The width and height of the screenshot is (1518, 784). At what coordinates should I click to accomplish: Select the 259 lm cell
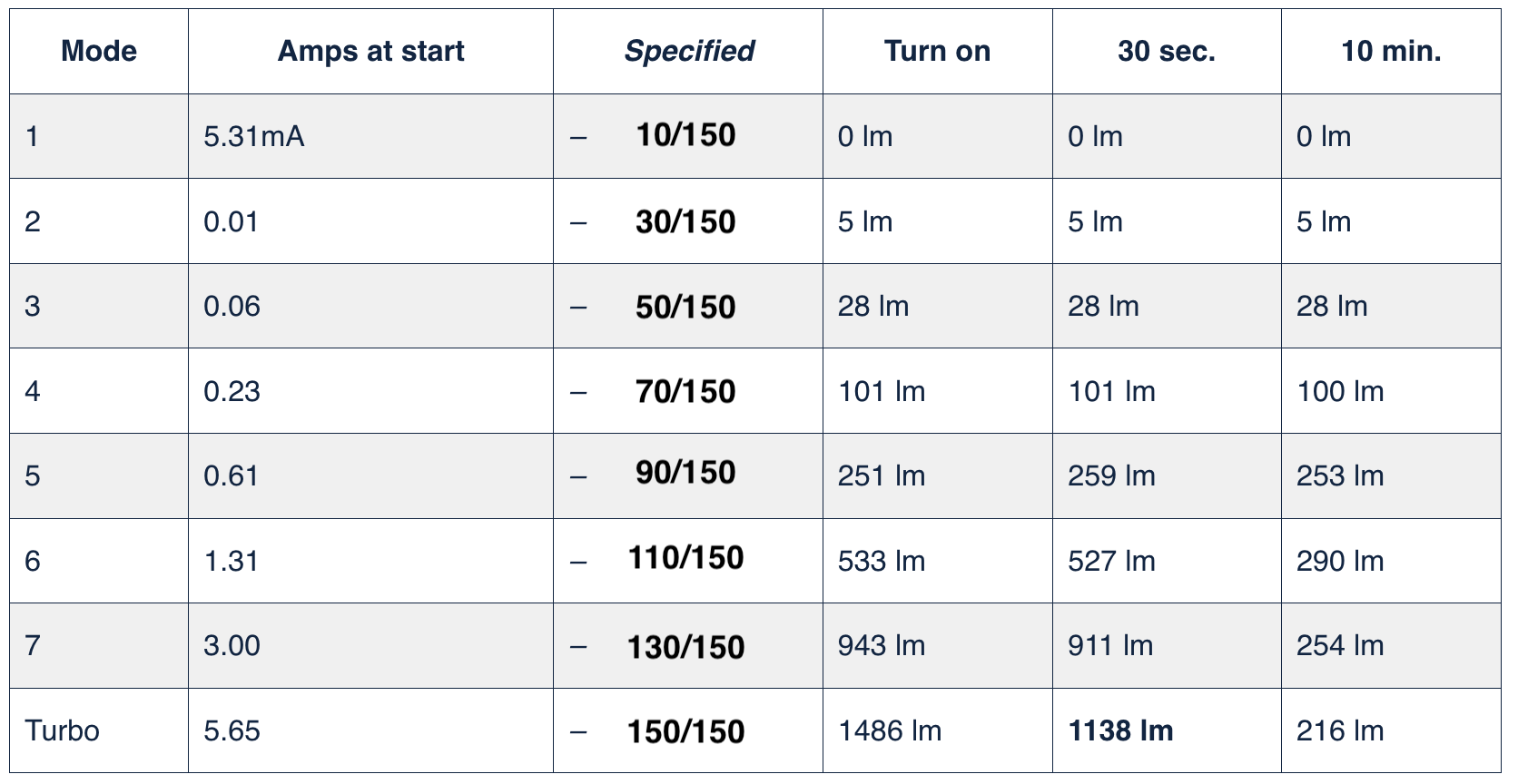(1111, 475)
